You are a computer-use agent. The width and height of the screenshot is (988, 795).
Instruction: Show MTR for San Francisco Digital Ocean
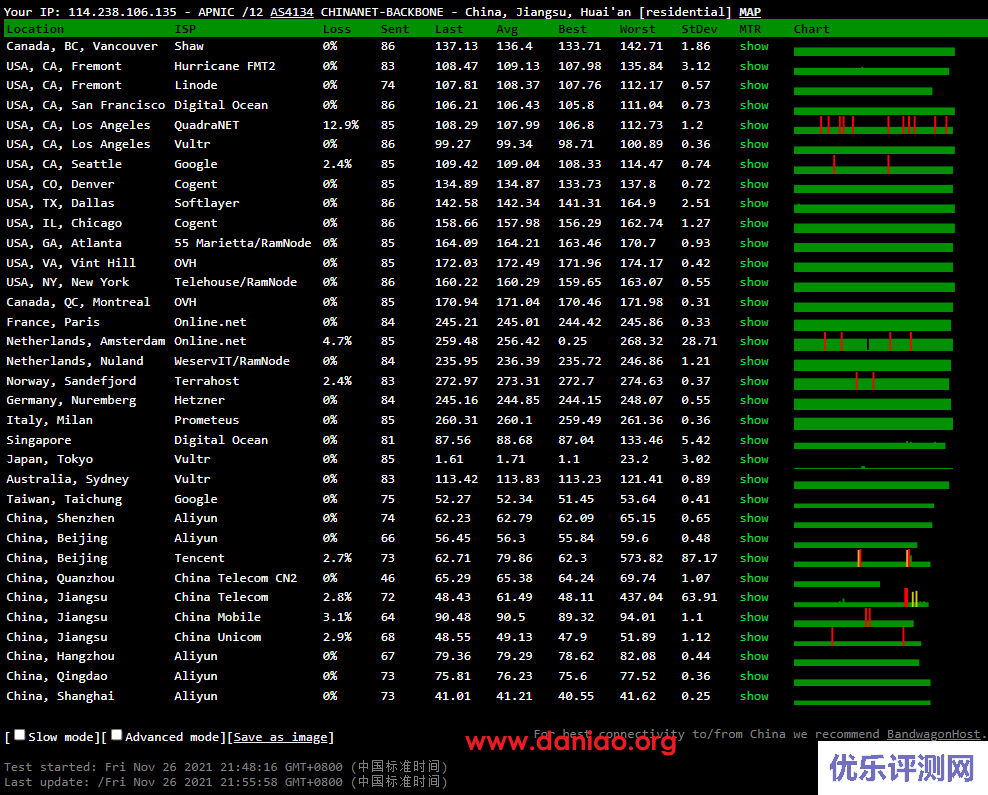(x=754, y=105)
